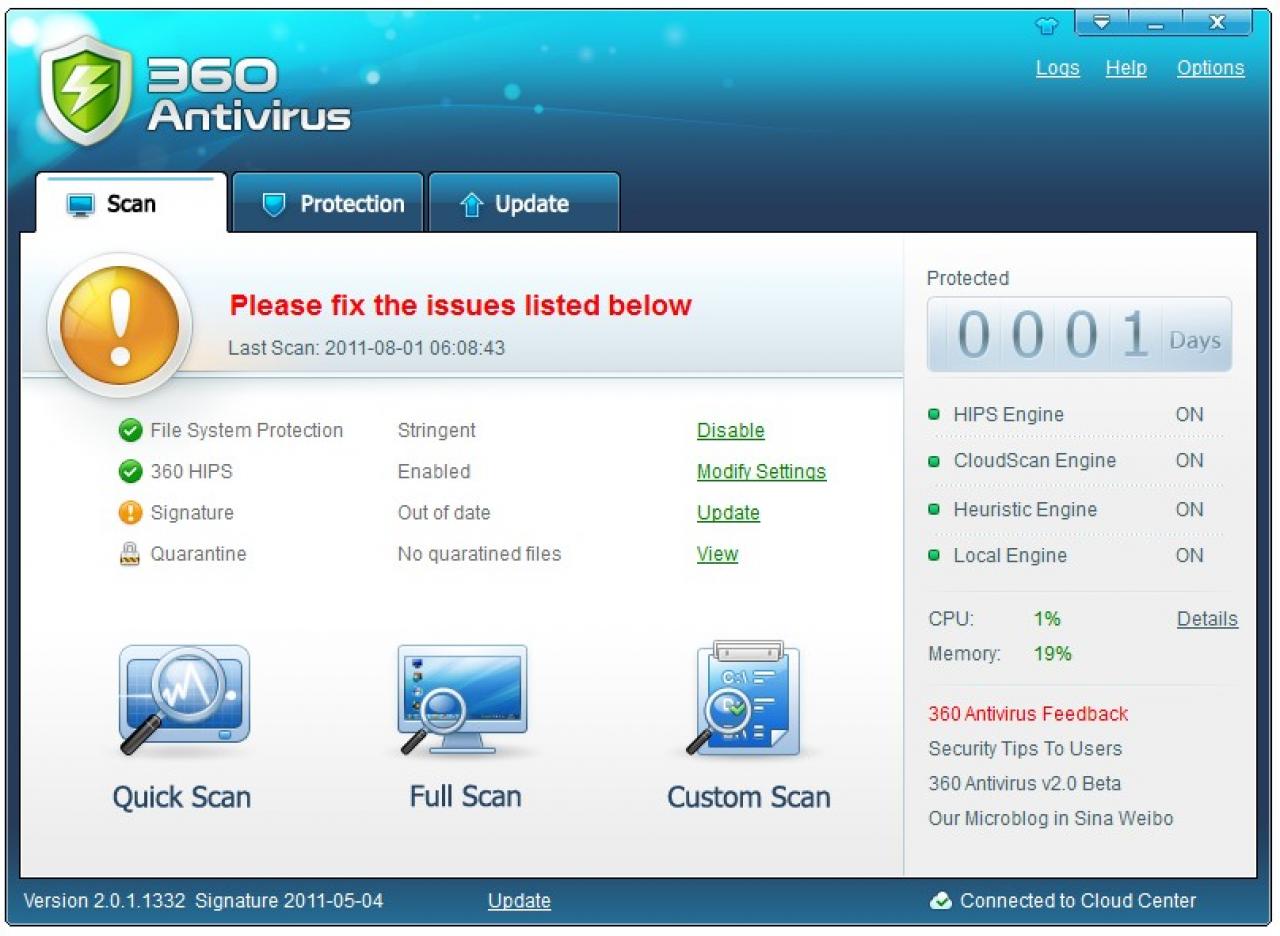Toggle the CloudScan Engine ON status
The width and height of the screenshot is (1280, 936).
[1190, 461]
